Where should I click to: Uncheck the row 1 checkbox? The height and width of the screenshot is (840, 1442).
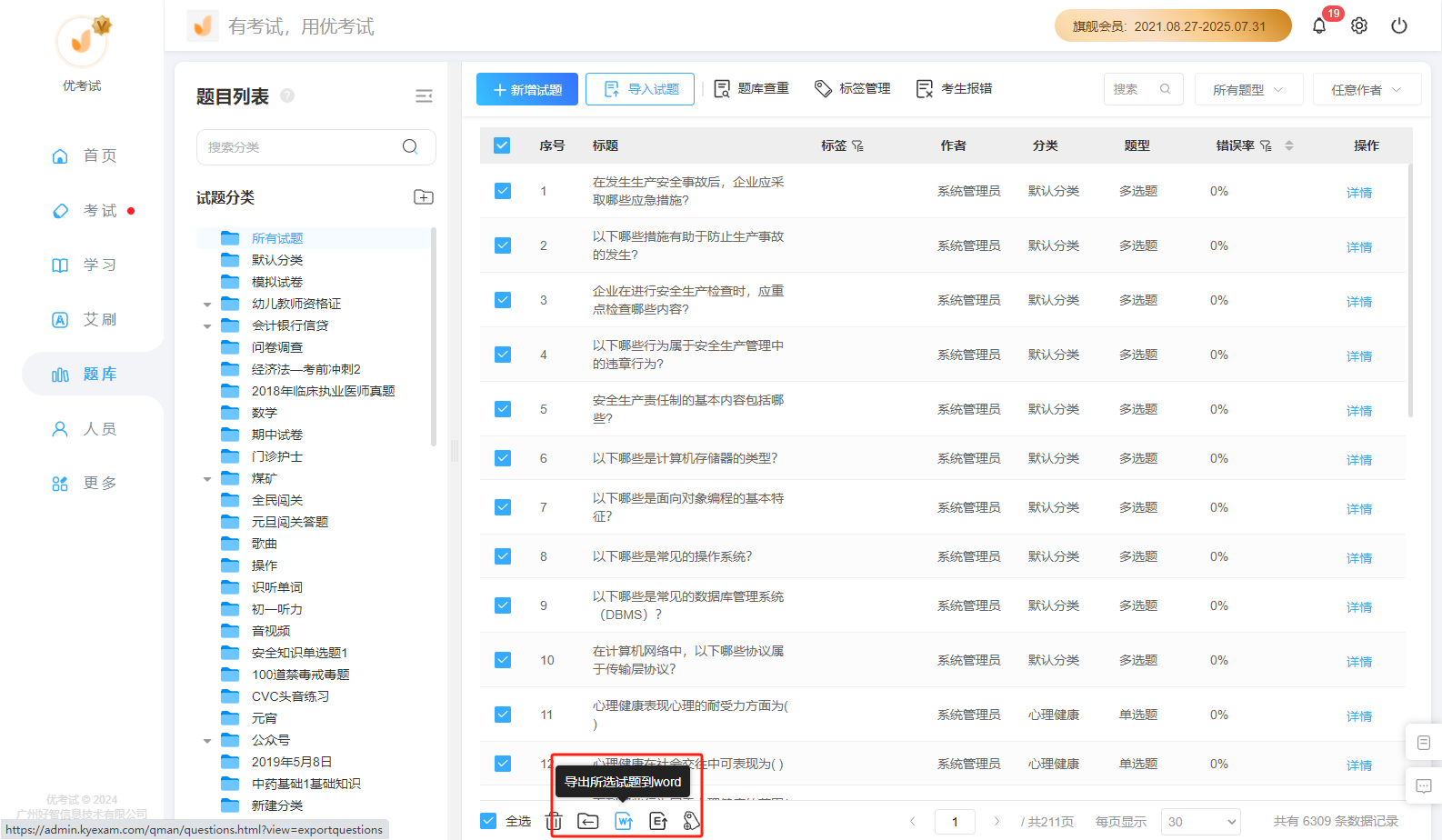[x=503, y=191]
